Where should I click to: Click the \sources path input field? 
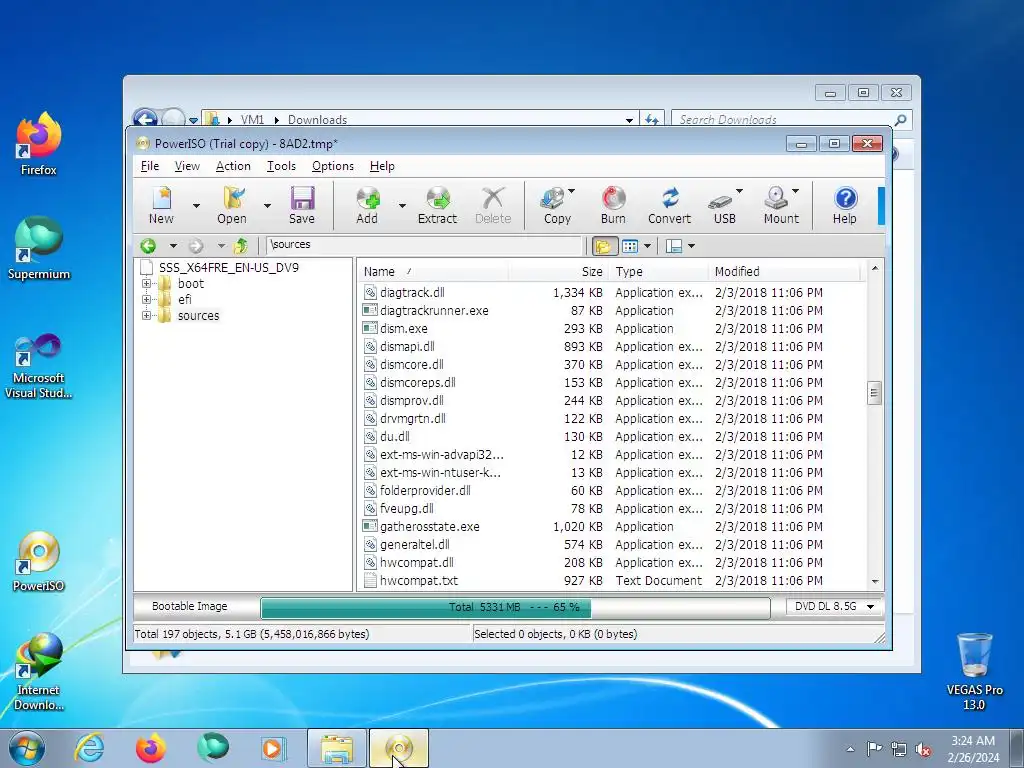coord(424,245)
